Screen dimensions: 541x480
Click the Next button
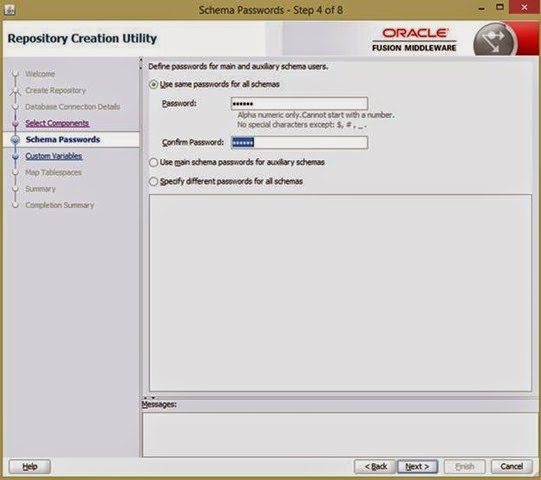[417, 467]
